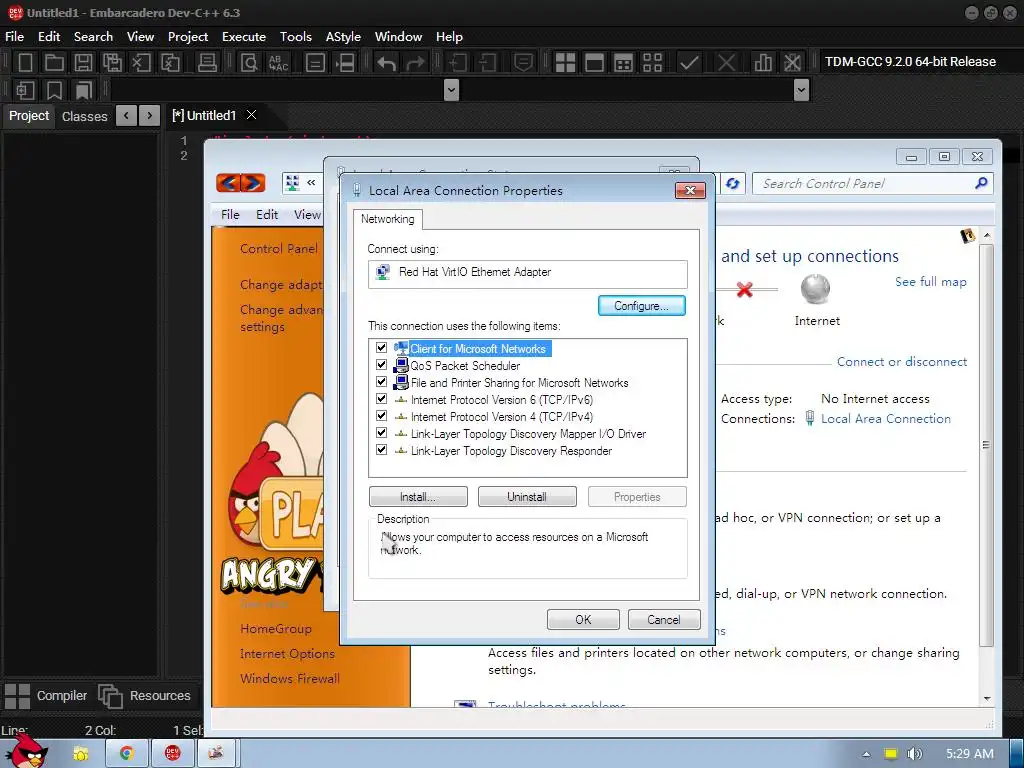Image resolution: width=1024 pixels, height=768 pixels.
Task: Click the New file icon in Dev-C++ toolbar
Action: pyautogui.click(x=25, y=63)
